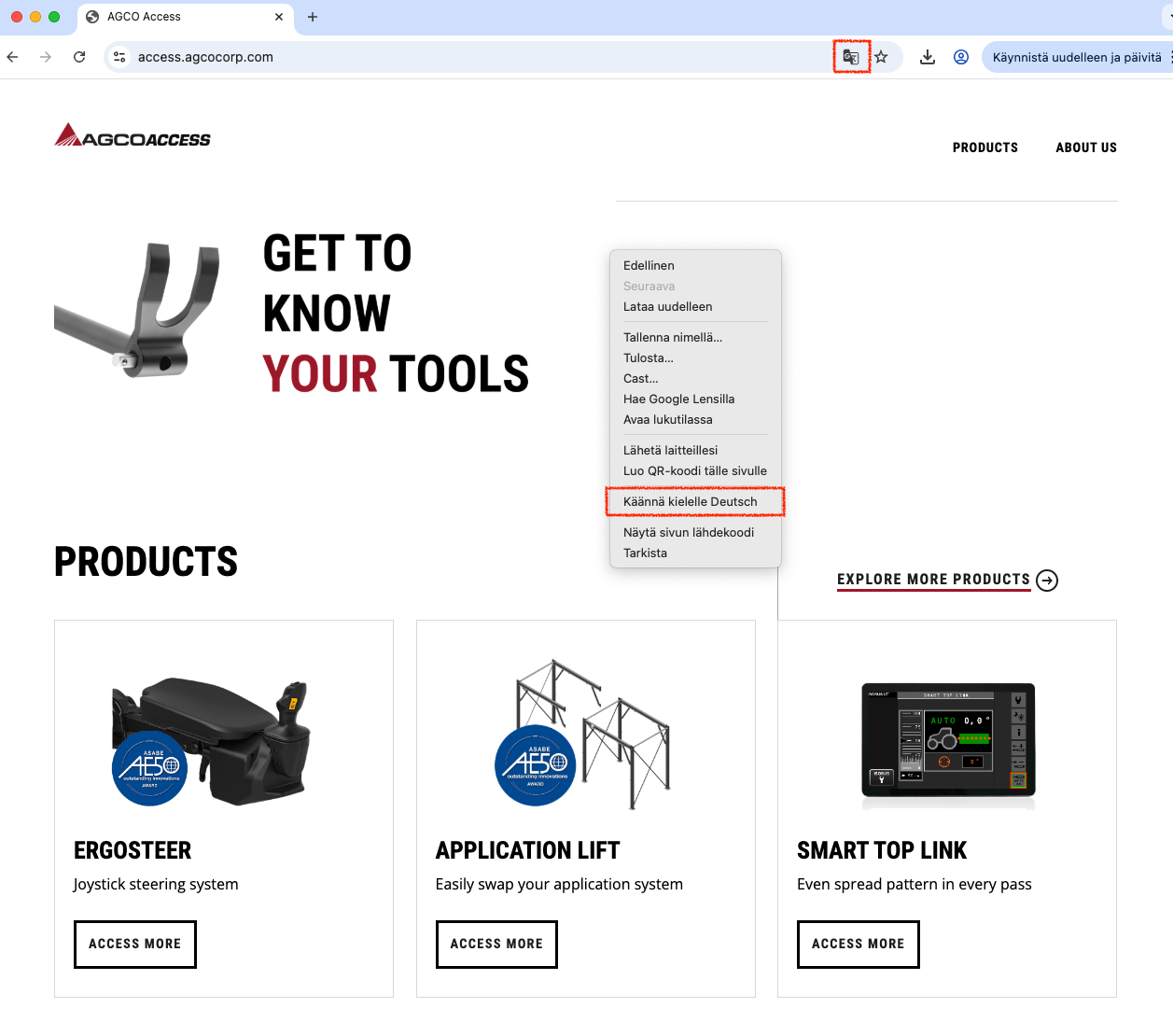Image resolution: width=1173 pixels, height=1036 pixels.
Task: Click Käynnistä uudelleen ja päivitä button
Action: point(1077,57)
